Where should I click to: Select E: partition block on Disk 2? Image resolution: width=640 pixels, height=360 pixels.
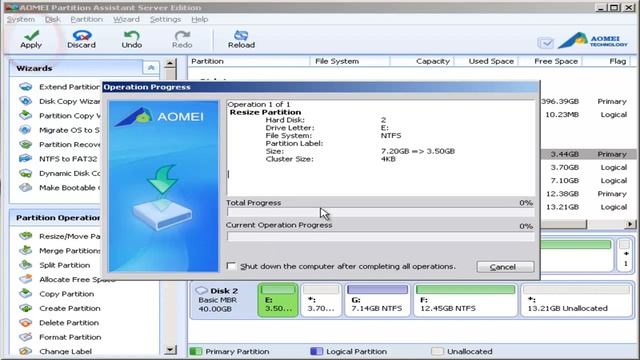pos(278,300)
